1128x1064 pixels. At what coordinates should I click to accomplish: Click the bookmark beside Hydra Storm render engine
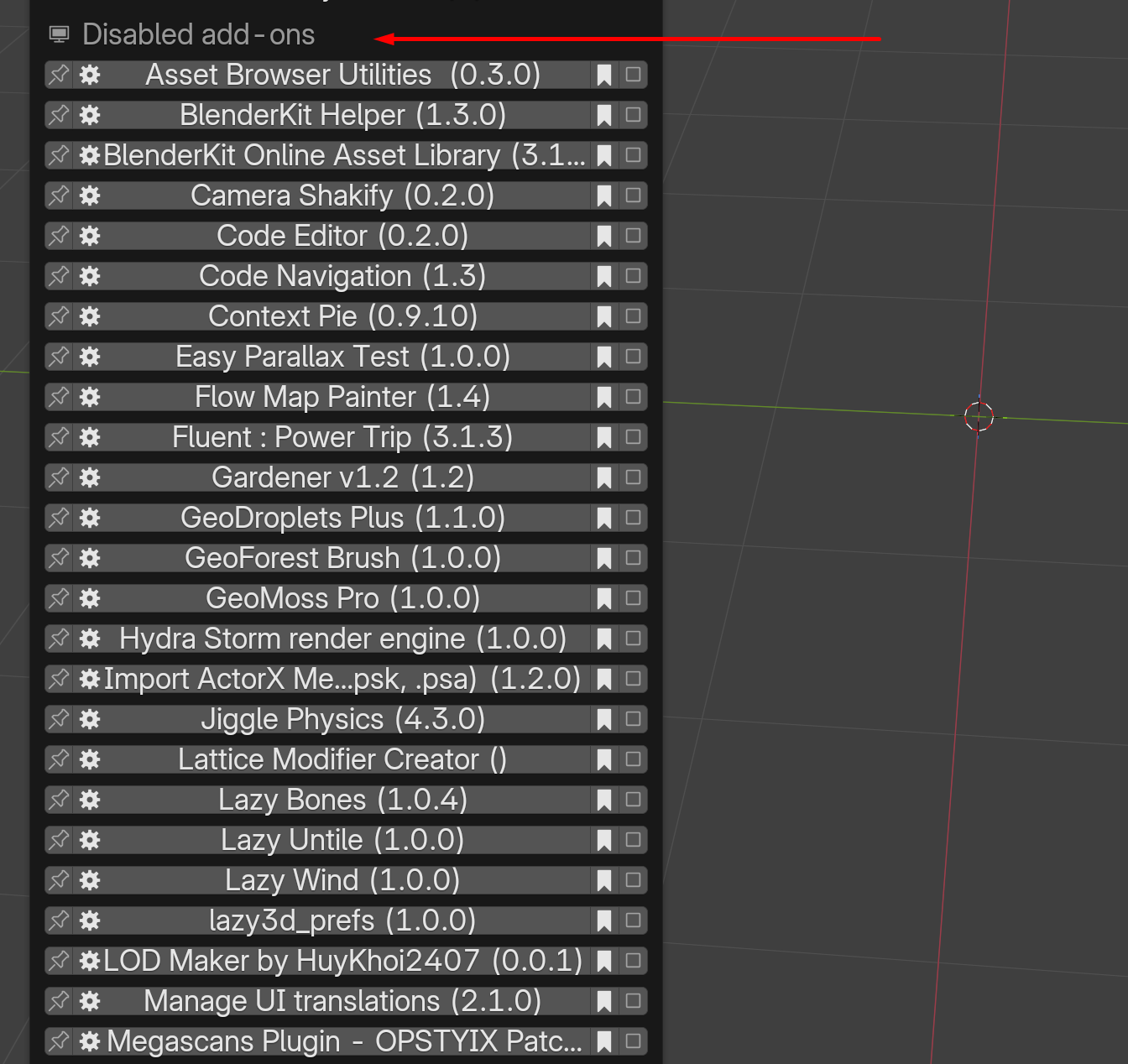[603, 639]
